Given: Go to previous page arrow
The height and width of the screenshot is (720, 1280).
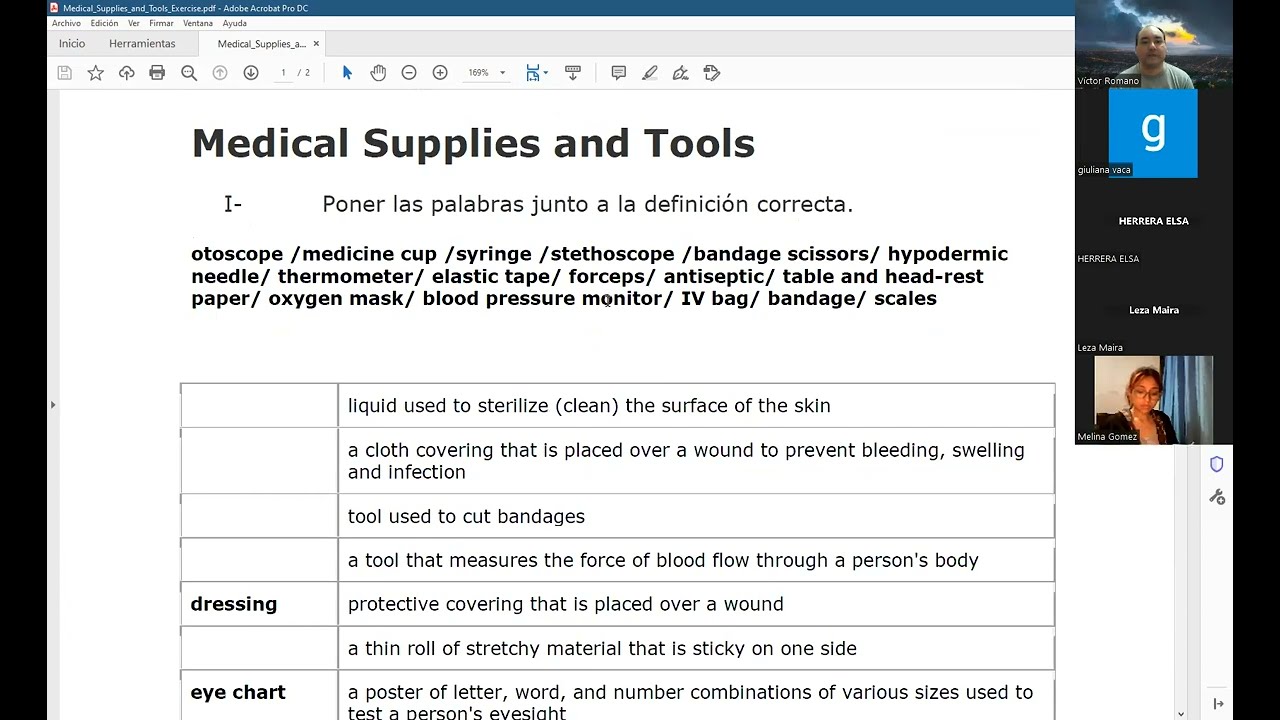Looking at the screenshot, I should tap(220, 73).
